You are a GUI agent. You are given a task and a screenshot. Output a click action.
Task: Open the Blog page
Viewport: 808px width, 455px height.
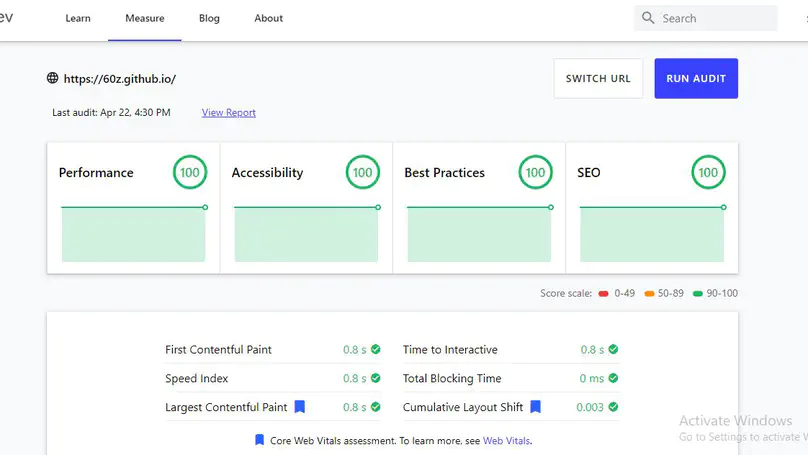pos(209,19)
